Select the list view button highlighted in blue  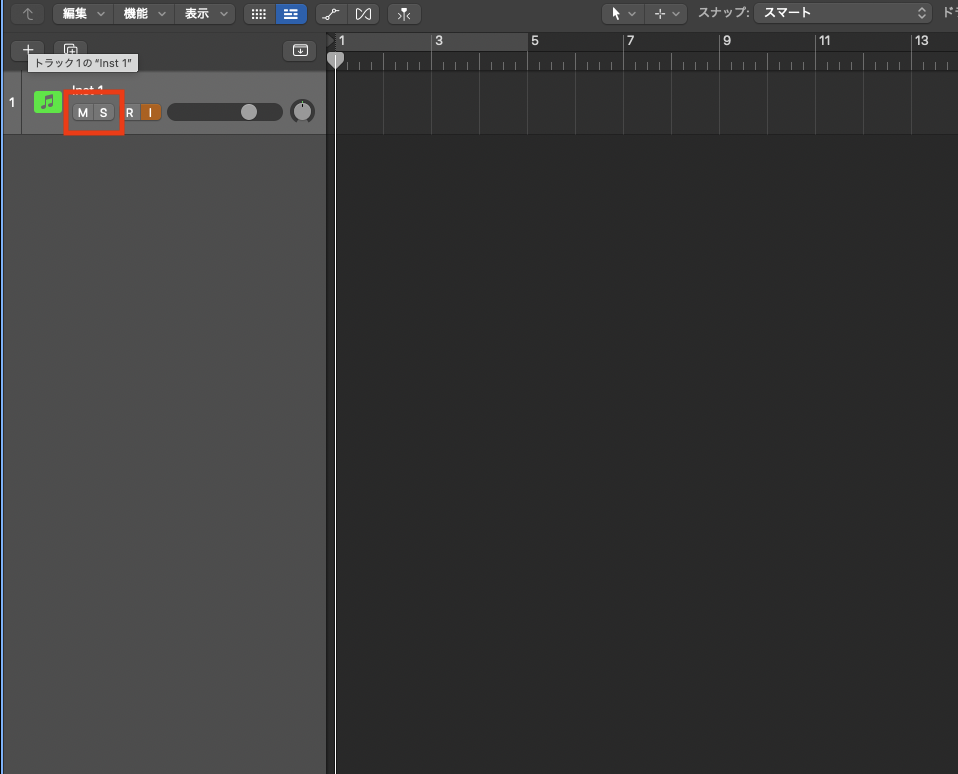(291, 14)
